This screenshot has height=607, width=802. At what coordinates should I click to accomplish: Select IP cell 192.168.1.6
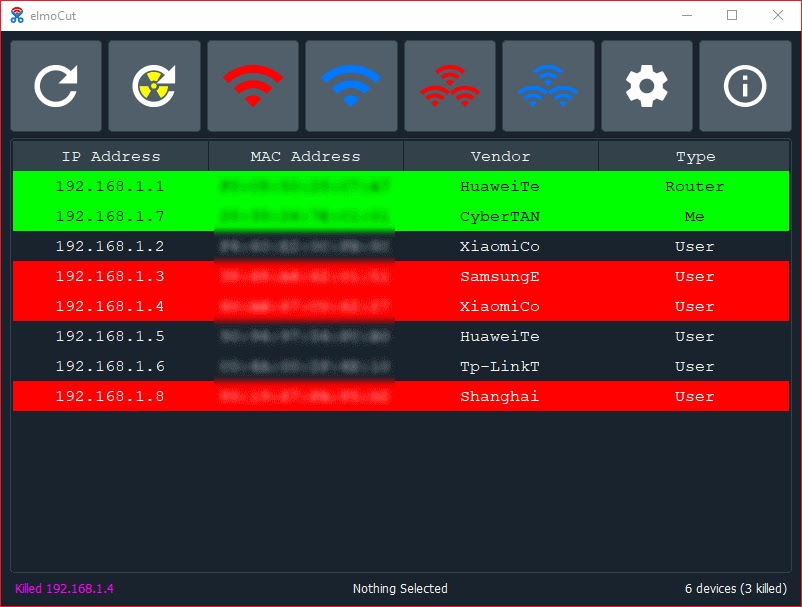(x=110, y=366)
